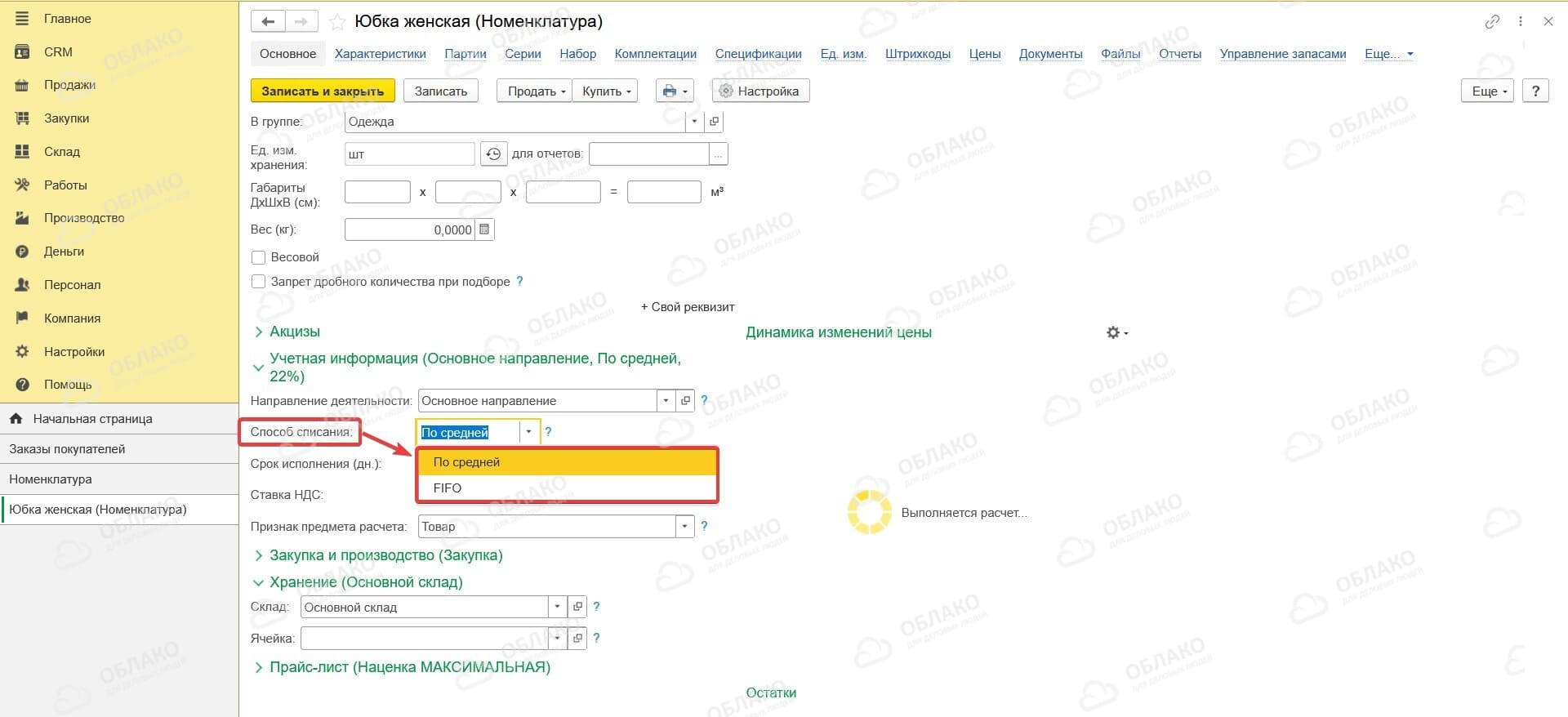Screen dimensions: 1568x717
Task: Open Работы sidebar section
Action: tap(65, 185)
